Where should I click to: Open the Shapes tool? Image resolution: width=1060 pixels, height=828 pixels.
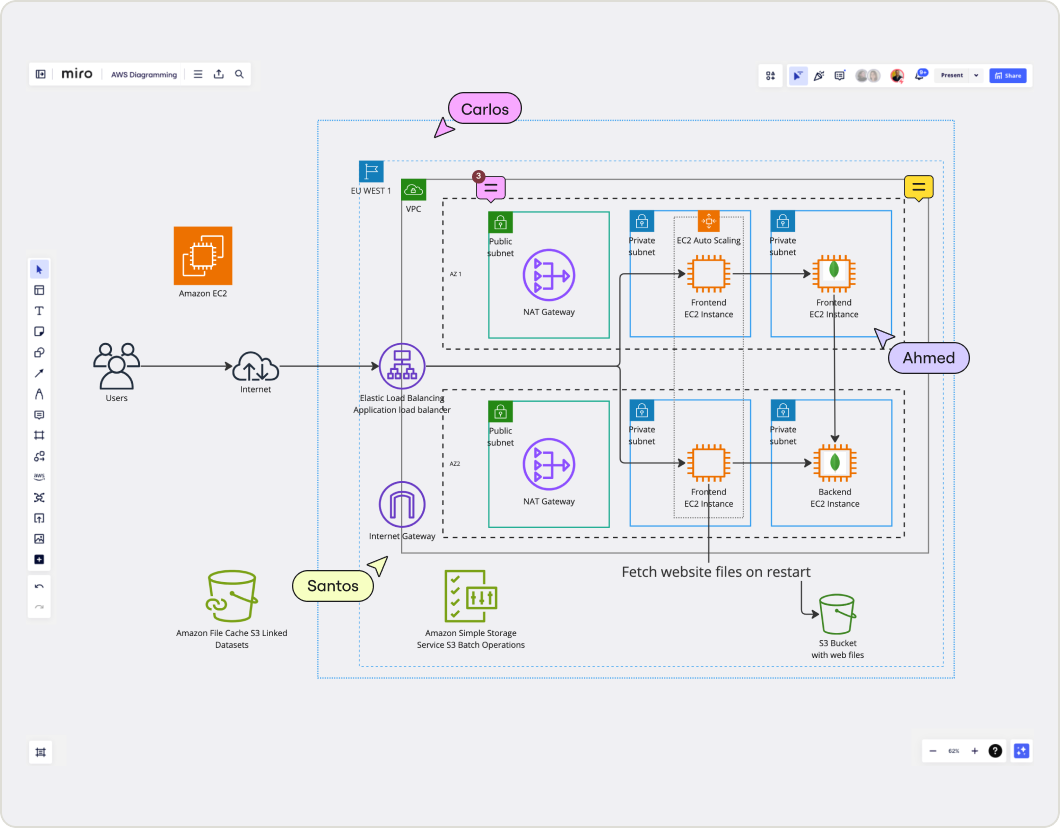(39, 352)
